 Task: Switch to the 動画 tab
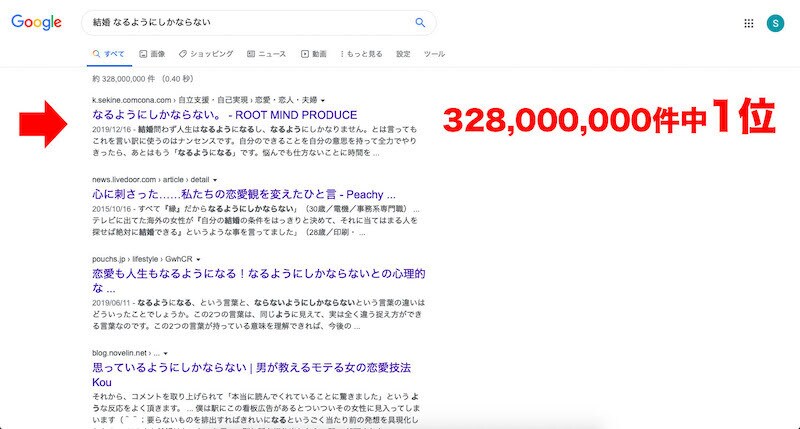[313, 54]
